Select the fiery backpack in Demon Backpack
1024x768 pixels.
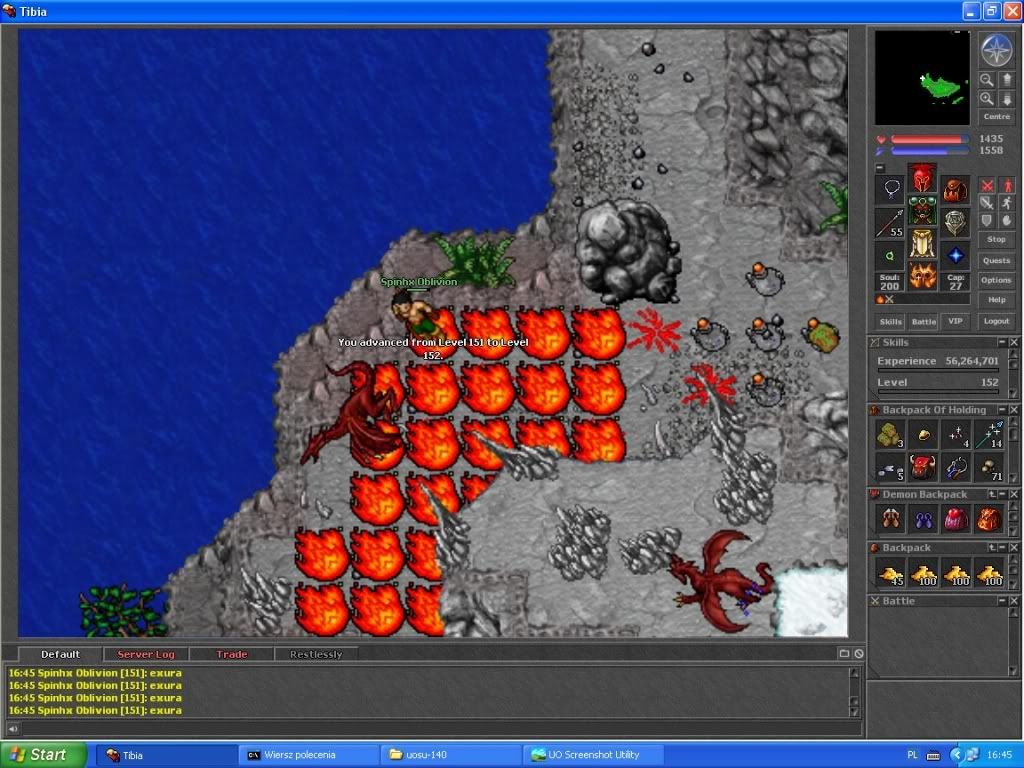(x=989, y=519)
